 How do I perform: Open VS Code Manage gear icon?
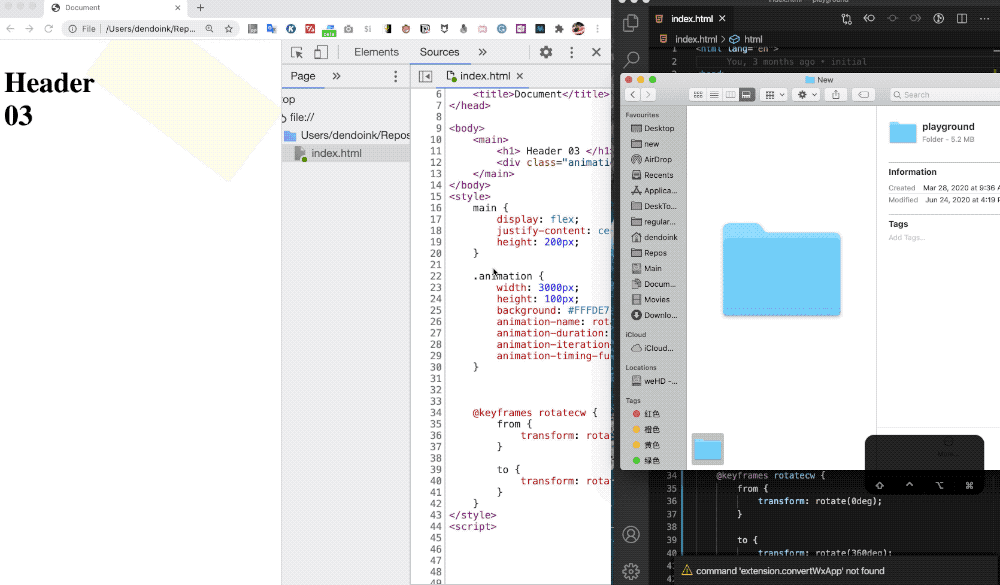click(x=631, y=571)
